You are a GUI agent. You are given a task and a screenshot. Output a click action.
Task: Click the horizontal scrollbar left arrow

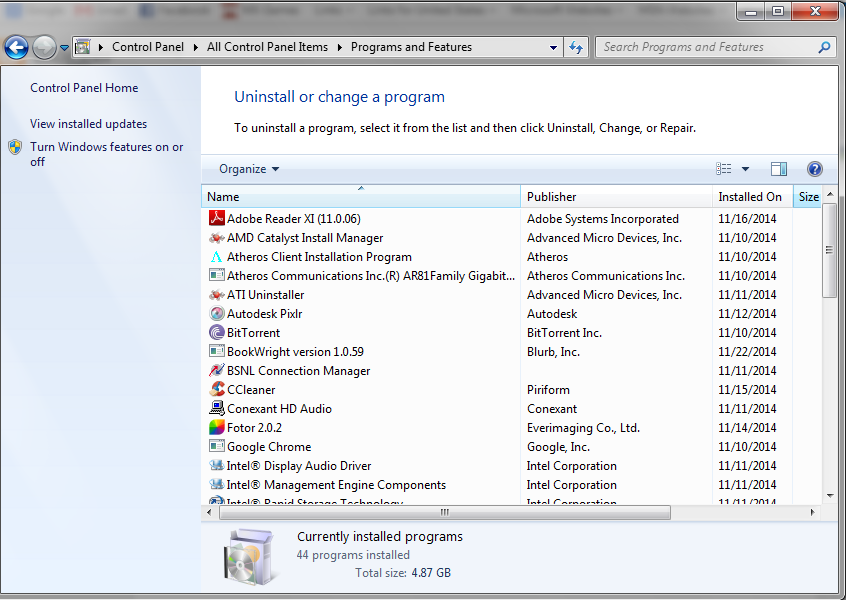tap(209, 512)
